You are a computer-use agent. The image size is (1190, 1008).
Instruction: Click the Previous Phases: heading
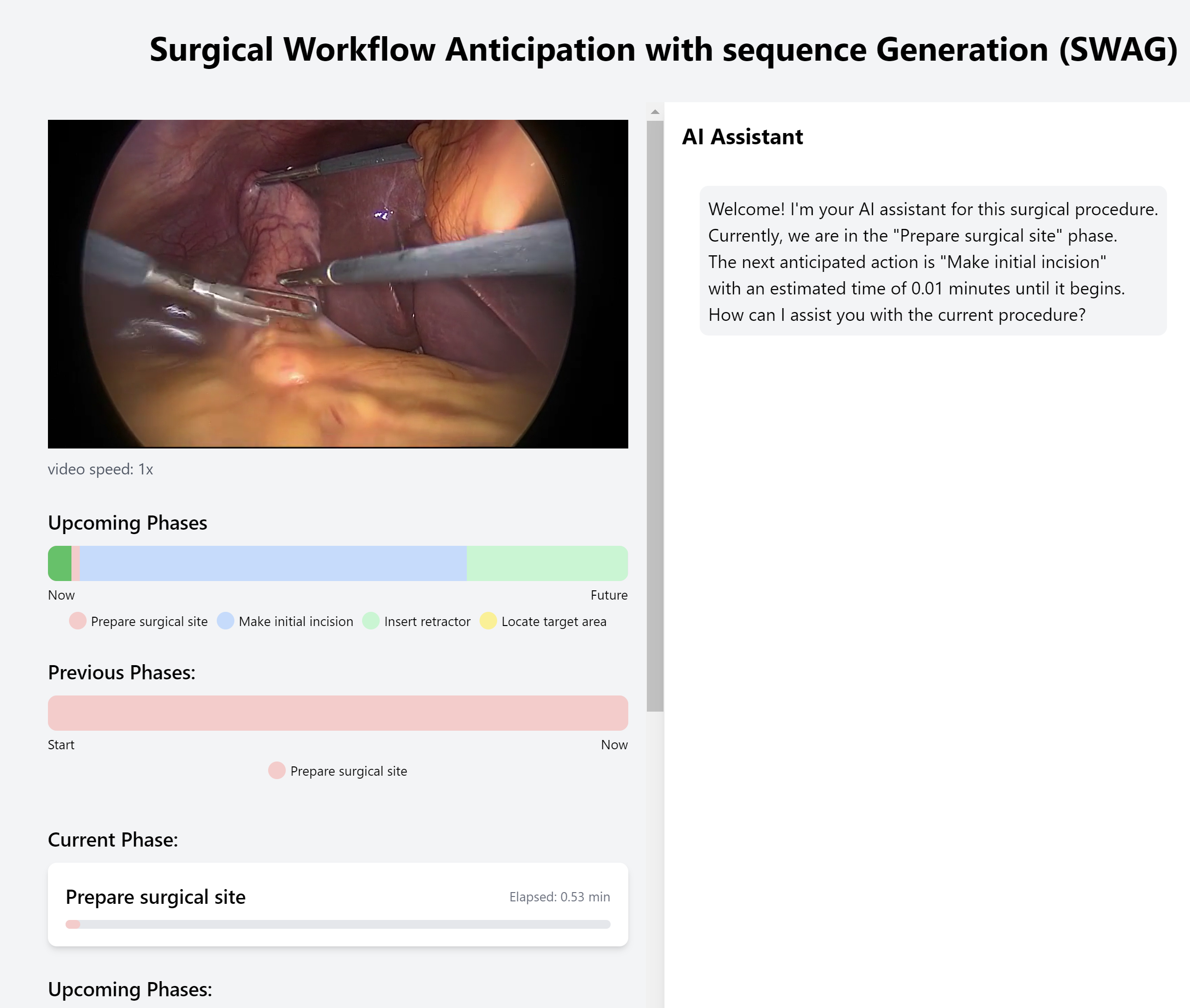click(122, 672)
